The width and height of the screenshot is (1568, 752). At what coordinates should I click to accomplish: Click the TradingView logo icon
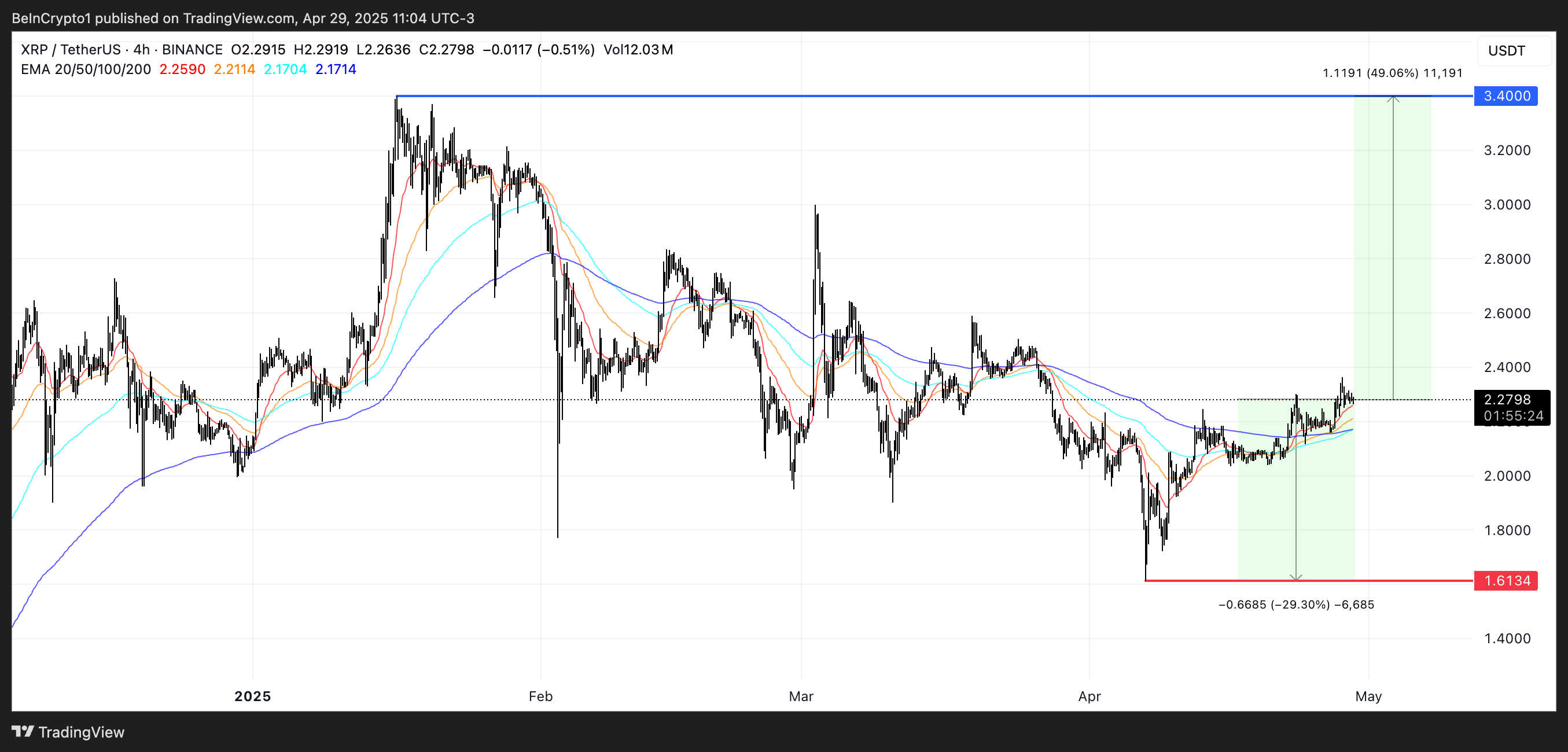pyautogui.click(x=23, y=732)
